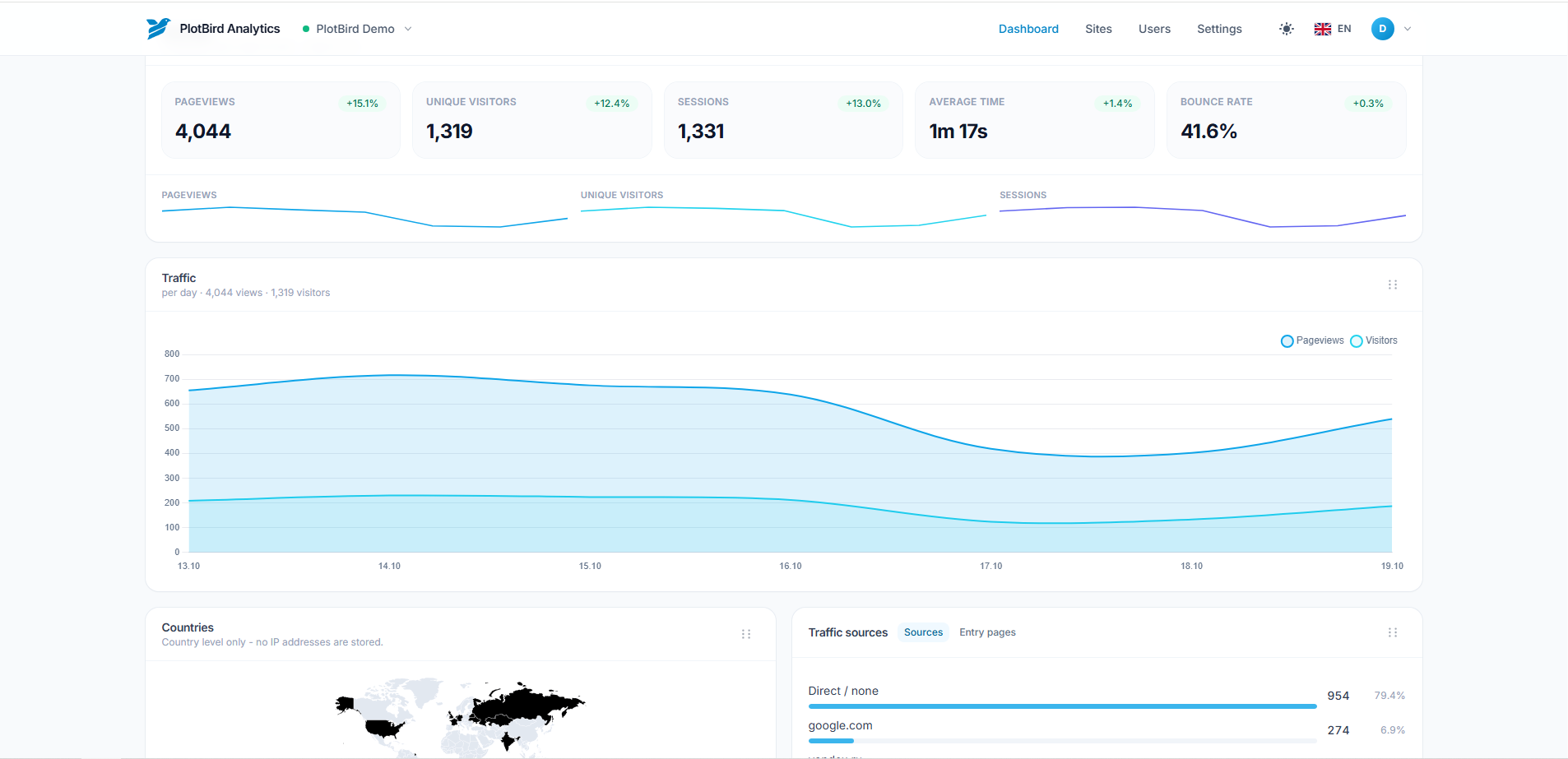Screen dimensions: 1568x759
Task: Click the Unique Visitors 1,319 card
Action: click(532, 120)
